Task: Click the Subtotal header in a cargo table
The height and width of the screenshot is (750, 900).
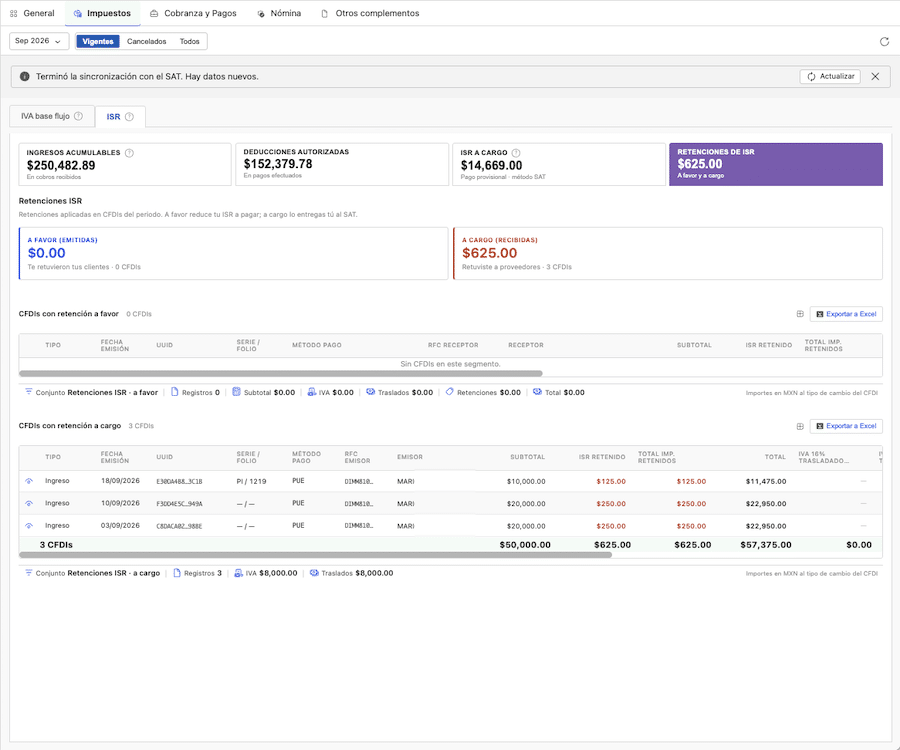Action: click(527, 457)
